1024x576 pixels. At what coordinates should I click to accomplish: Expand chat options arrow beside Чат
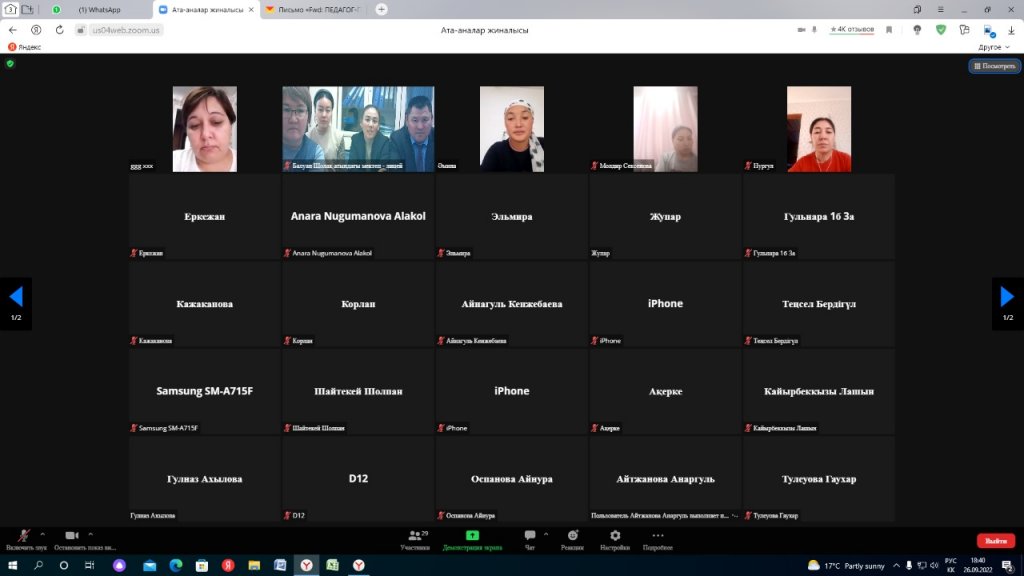pyautogui.click(x=545, y=533)
